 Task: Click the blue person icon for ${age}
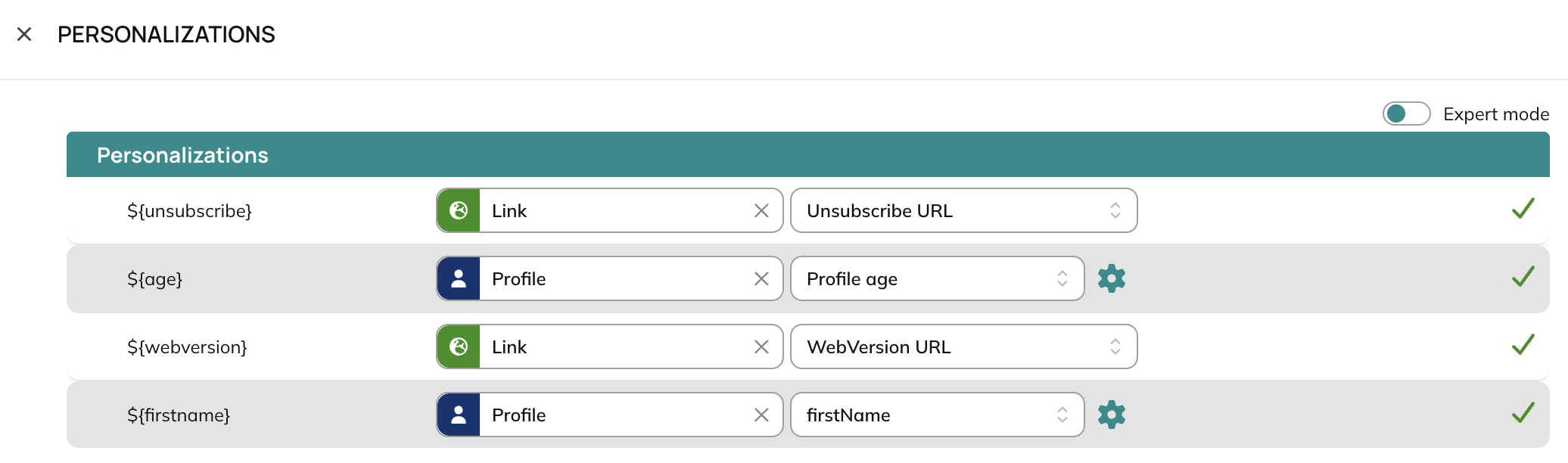(x=459, y=278)
